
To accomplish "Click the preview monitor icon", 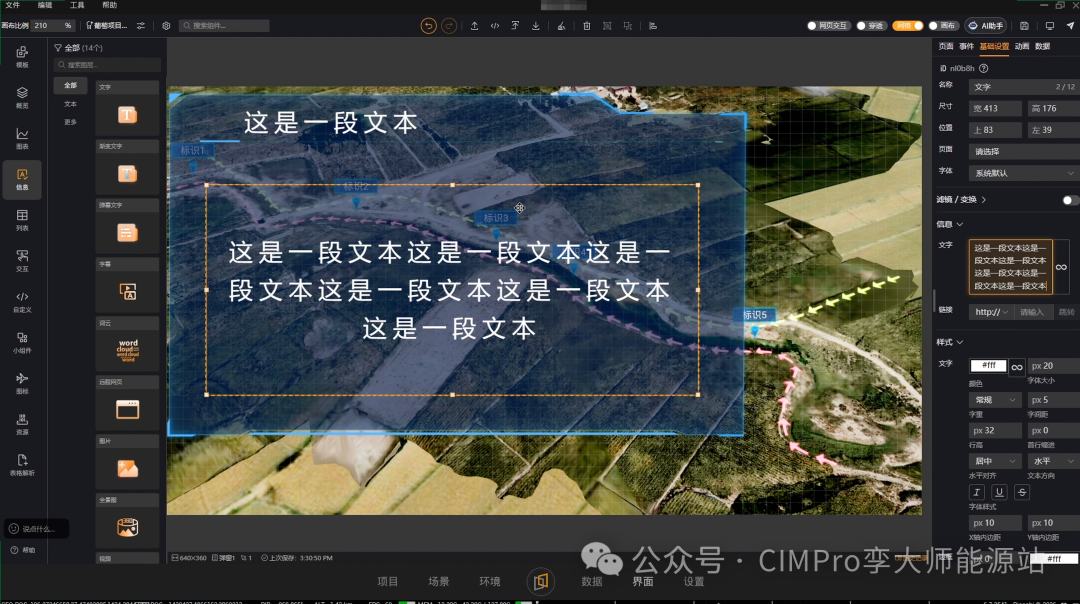I will (x=1050, y=25).
